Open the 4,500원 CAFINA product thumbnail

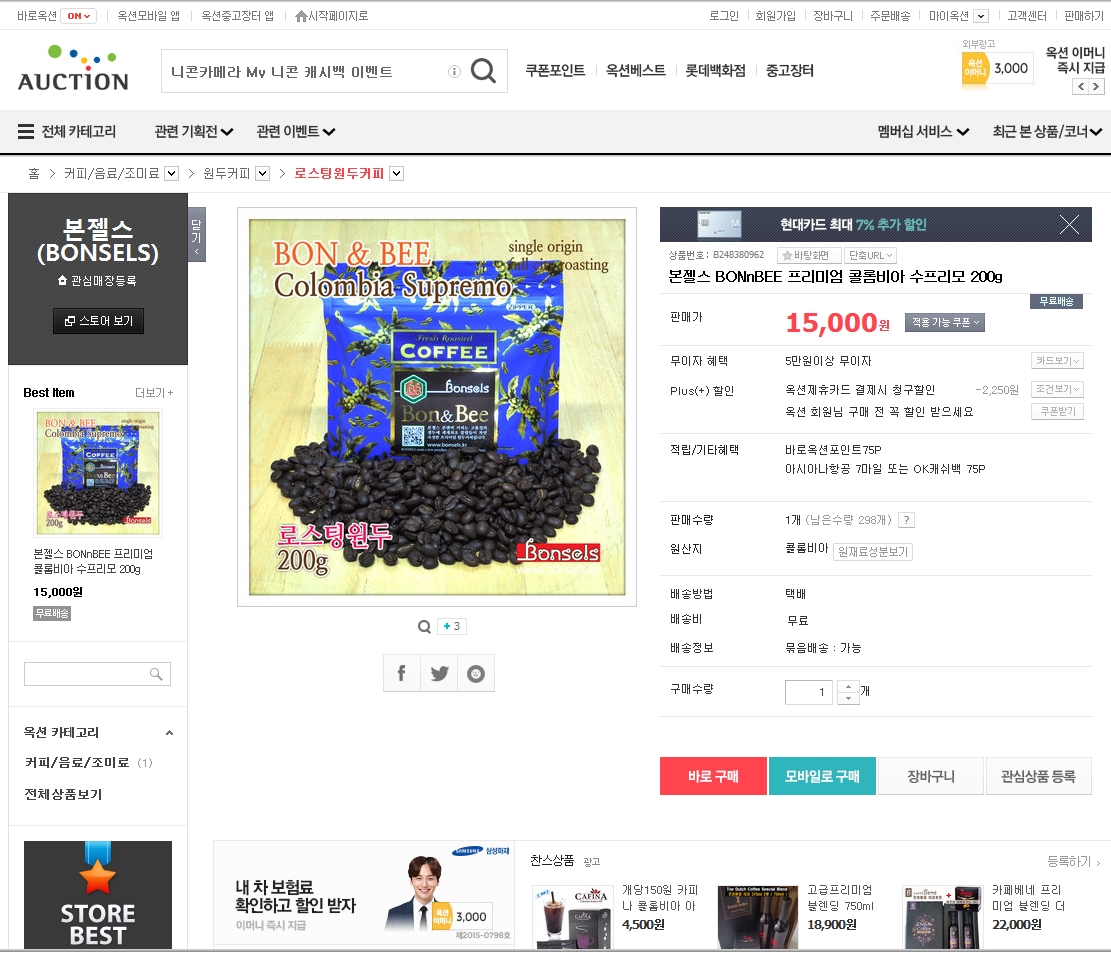pyautogui.click(x=573, y=915)
